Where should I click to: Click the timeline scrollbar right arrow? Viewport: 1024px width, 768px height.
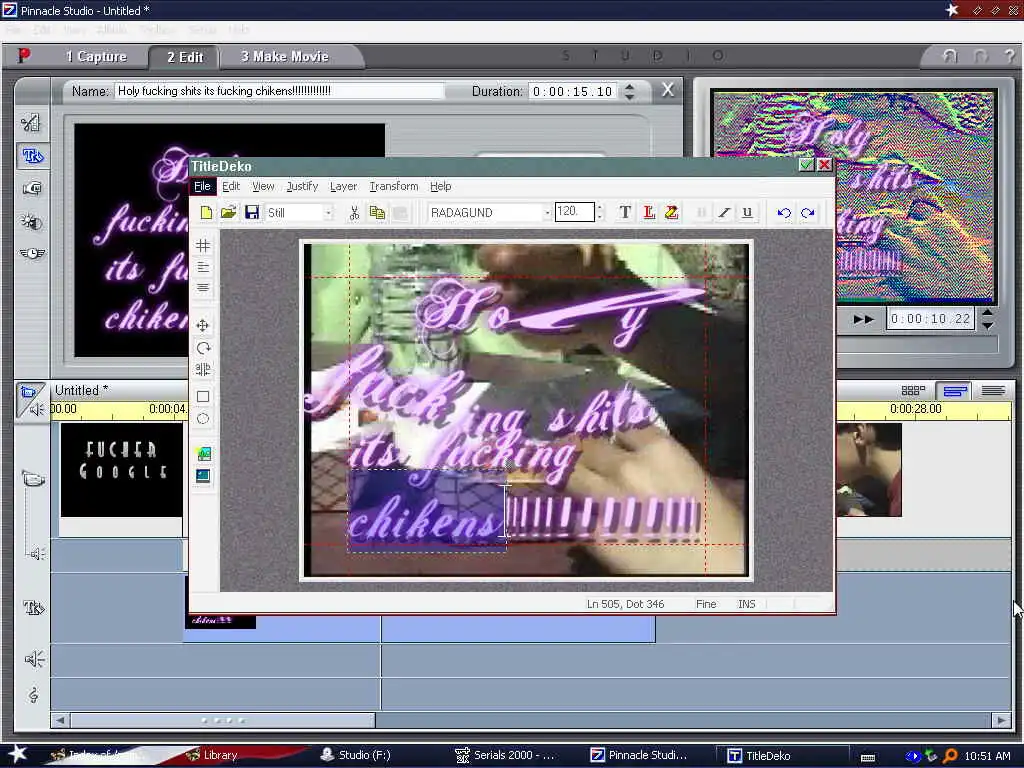[1002, 720]
